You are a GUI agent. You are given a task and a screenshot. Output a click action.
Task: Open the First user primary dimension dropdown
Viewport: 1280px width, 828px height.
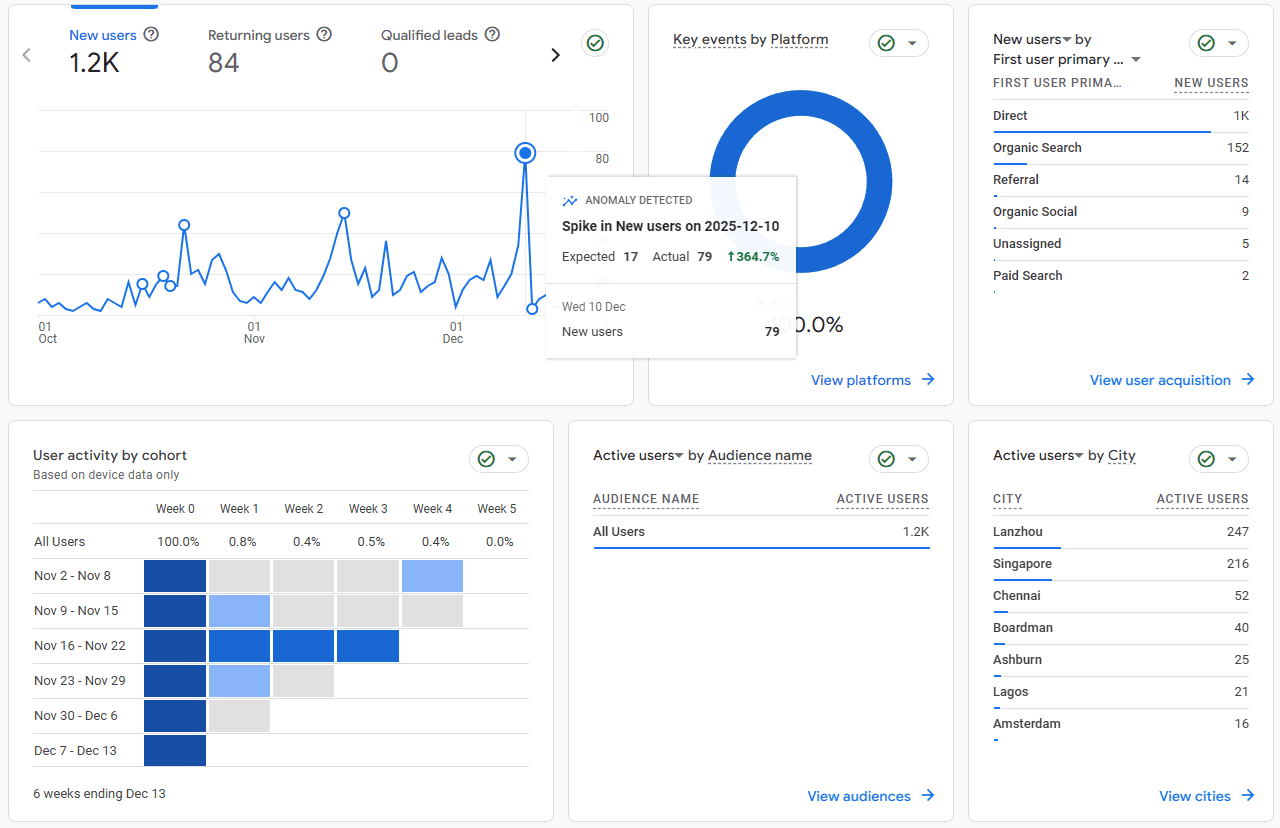click(1134, 59)
